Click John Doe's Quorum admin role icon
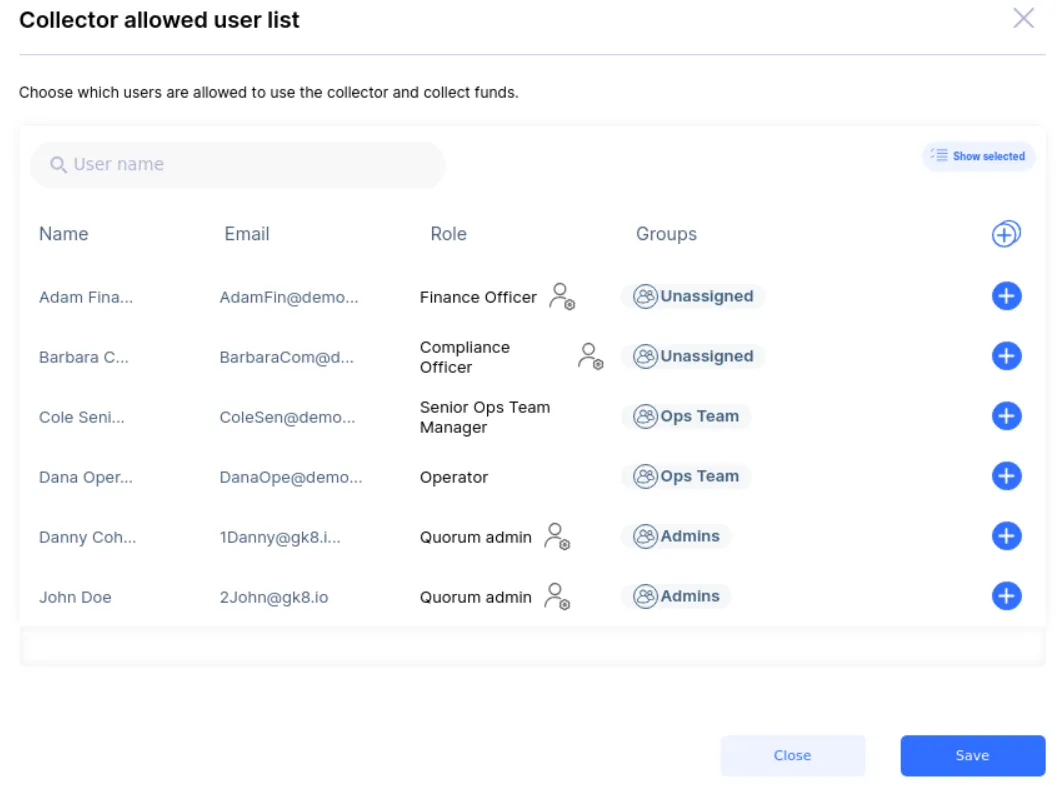The width and height of the screenshot is (1063, 787). [x=557, y=597]
